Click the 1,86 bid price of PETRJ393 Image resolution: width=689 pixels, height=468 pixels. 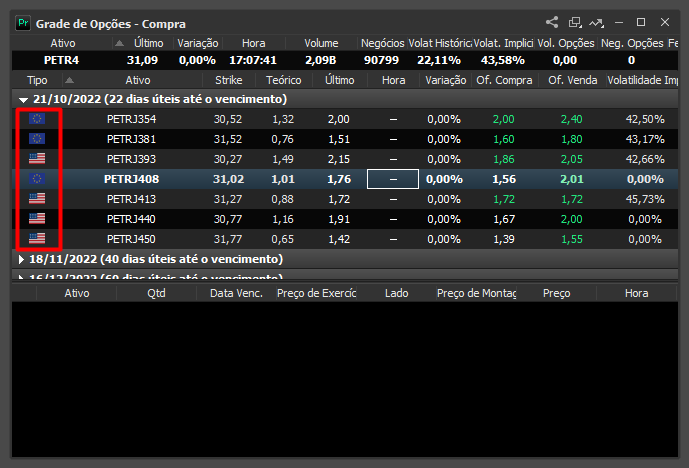click(504, 159)
